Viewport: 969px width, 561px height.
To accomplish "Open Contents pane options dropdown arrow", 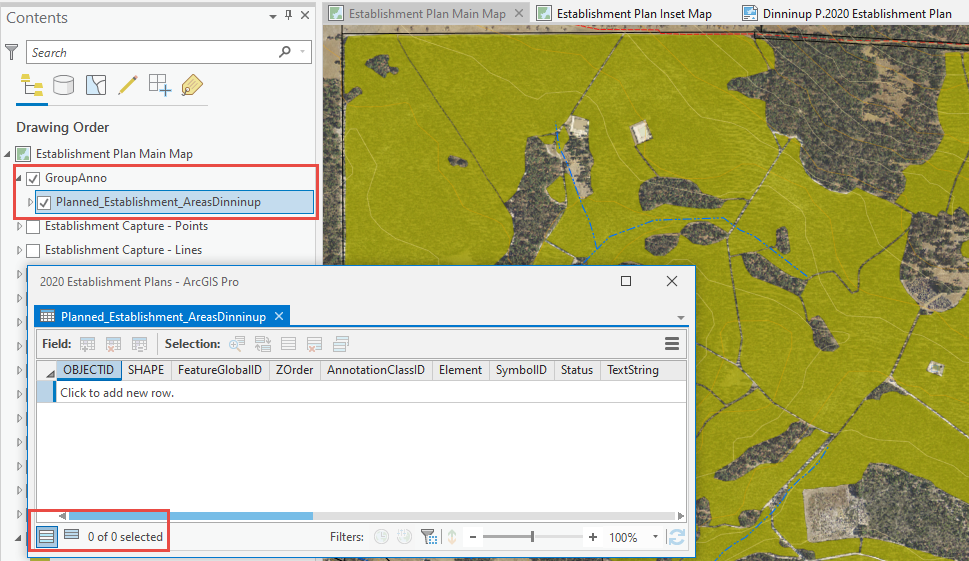I will pos(273,17).
